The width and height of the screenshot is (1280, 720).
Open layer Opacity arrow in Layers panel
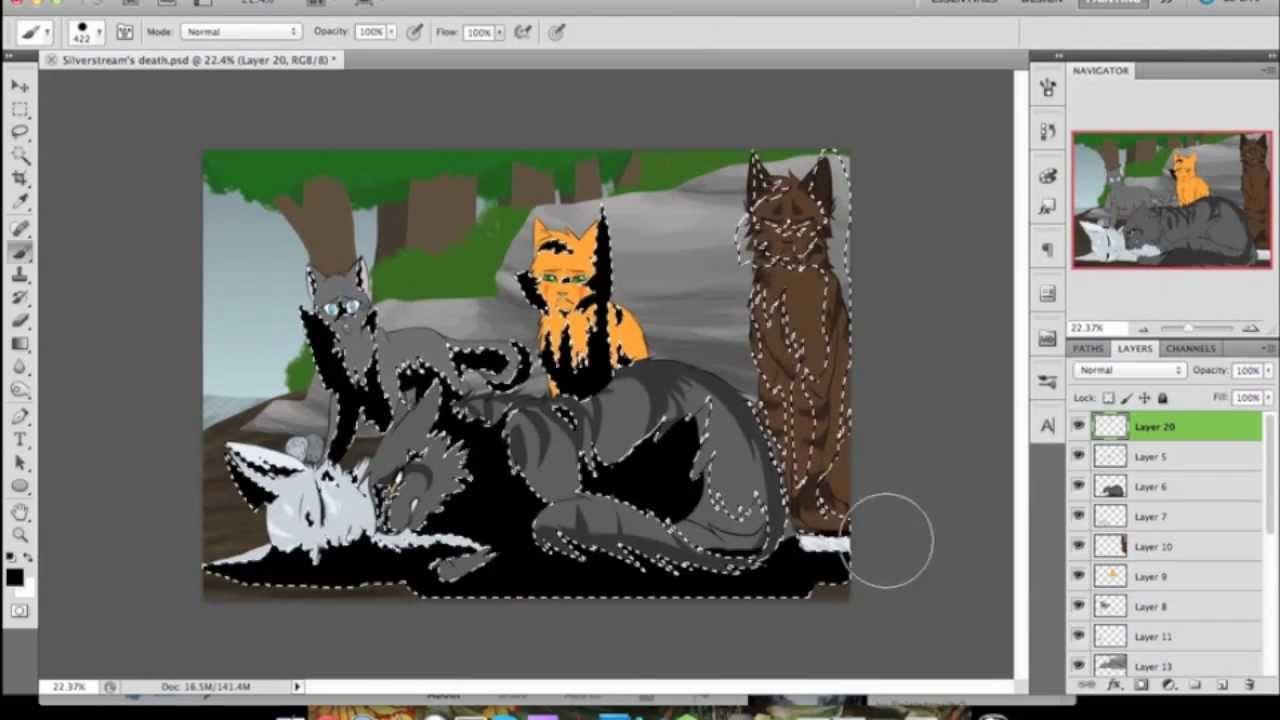[1266, 370]
